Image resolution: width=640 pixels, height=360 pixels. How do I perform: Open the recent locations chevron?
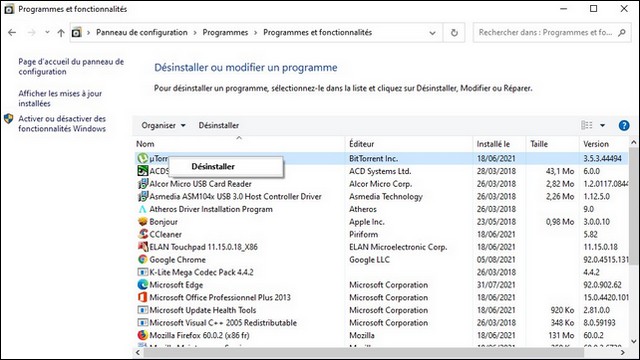coord(47,32)
